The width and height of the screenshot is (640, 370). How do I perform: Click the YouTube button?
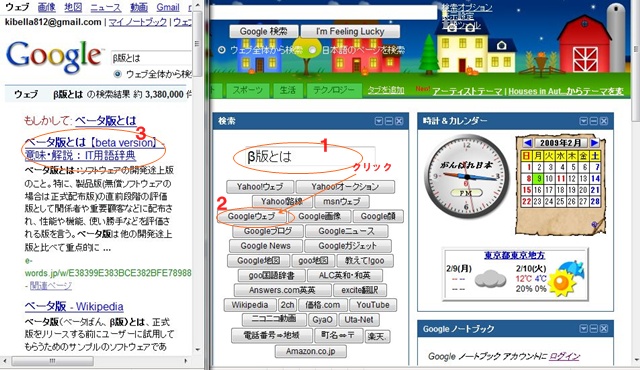point(373,305)
